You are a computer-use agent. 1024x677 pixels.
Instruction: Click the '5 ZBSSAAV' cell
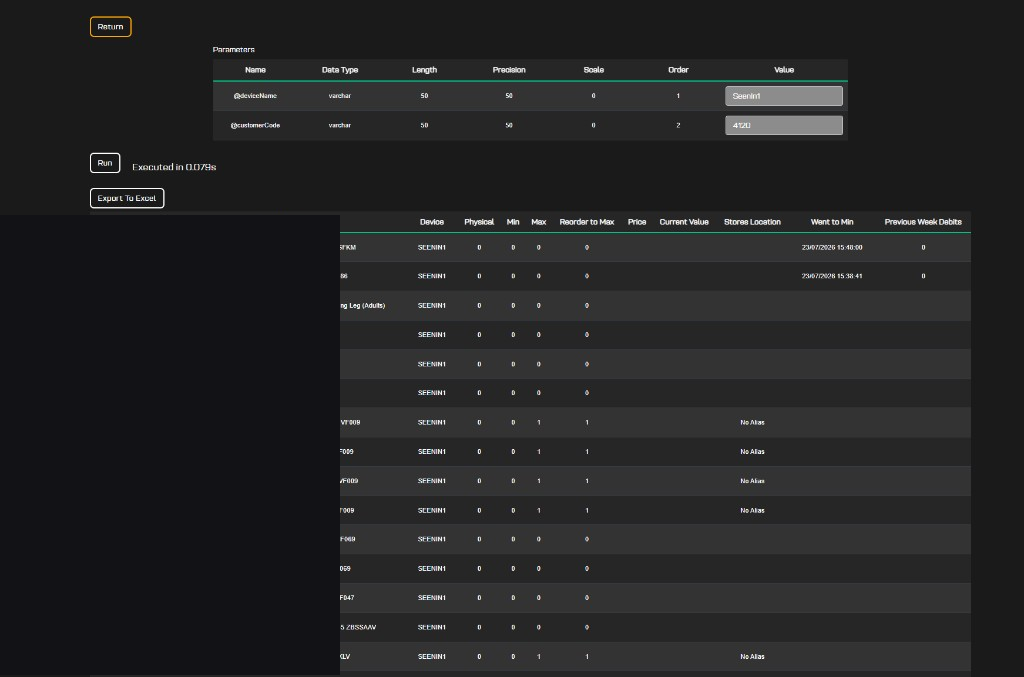(x=358, y=627)
